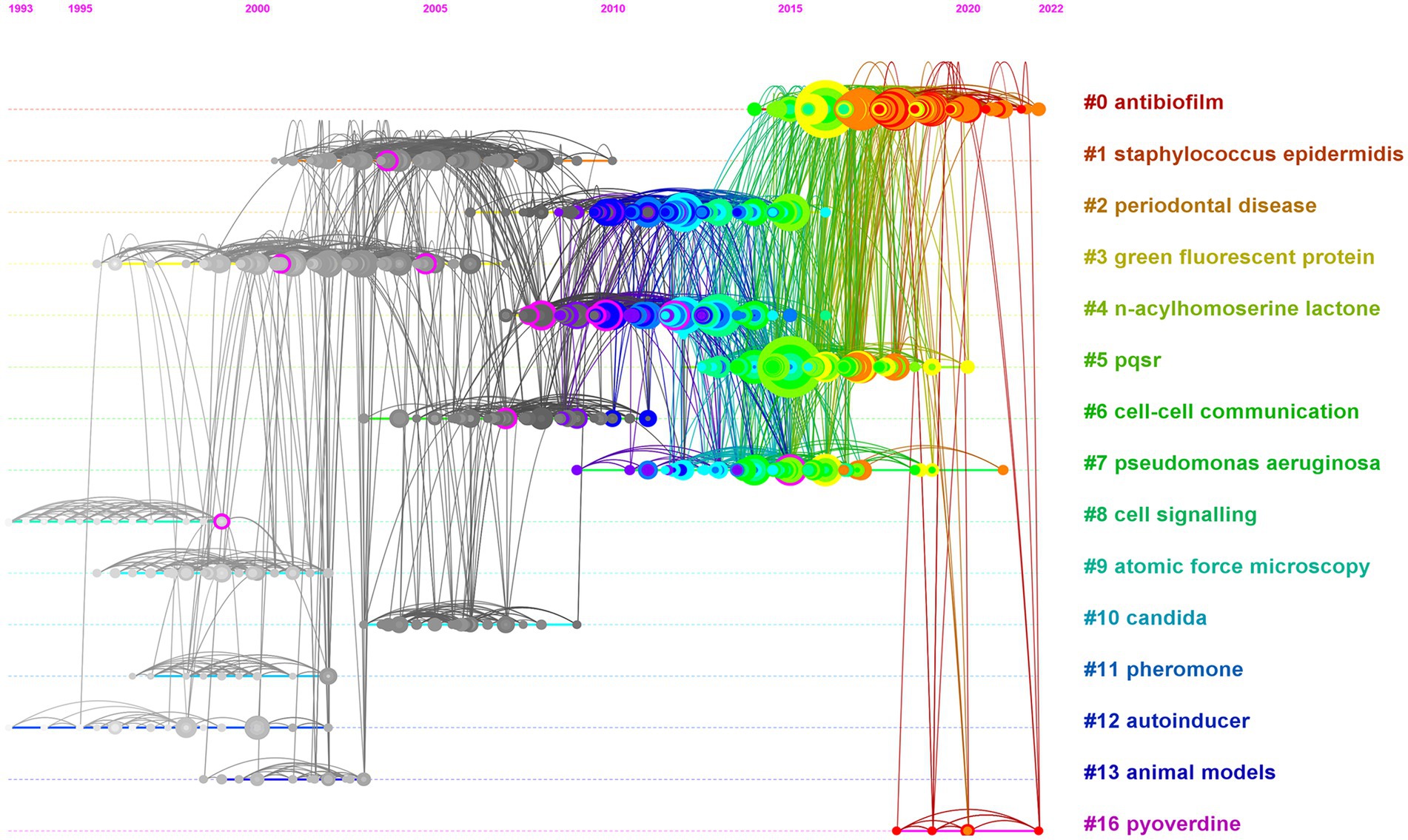
Task: Select last blue node in cell-cell communication row
Action: [x=648, y=418]
